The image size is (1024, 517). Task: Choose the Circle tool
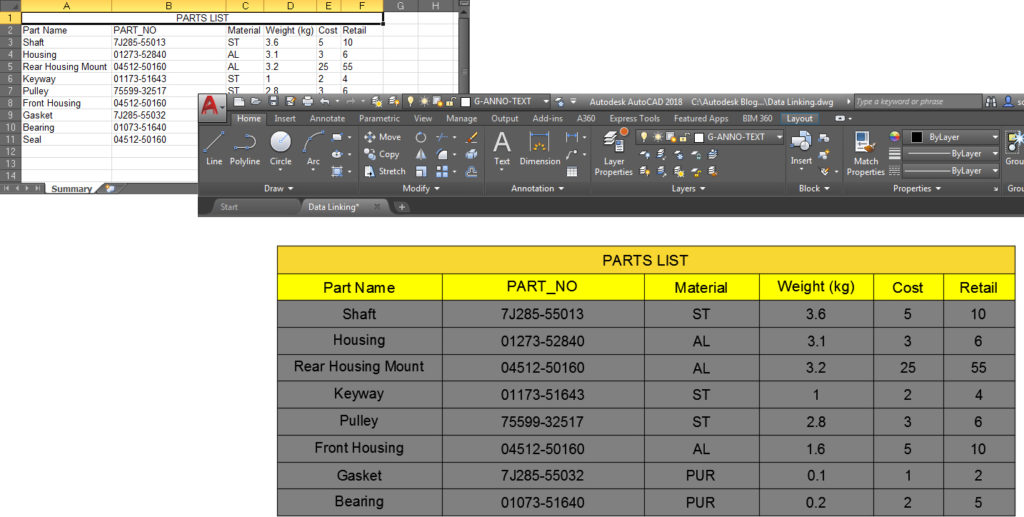(x=280, y=149)
